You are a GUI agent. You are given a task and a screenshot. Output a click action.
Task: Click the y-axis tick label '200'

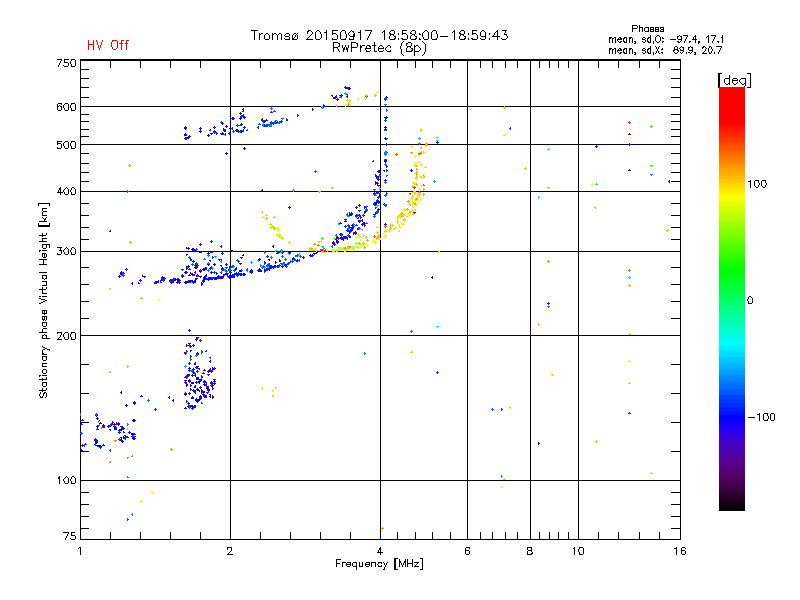(66, 336)
